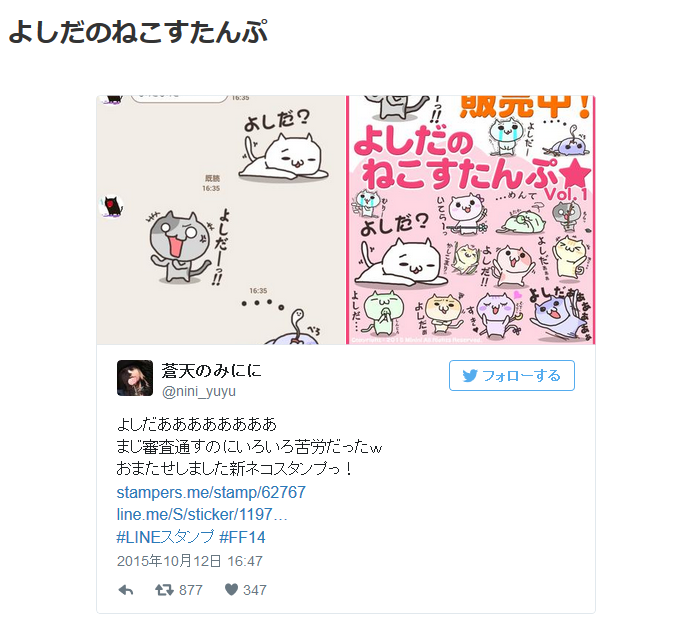Open the tweet timestamp 2015年10月12日 16:47

190,561
